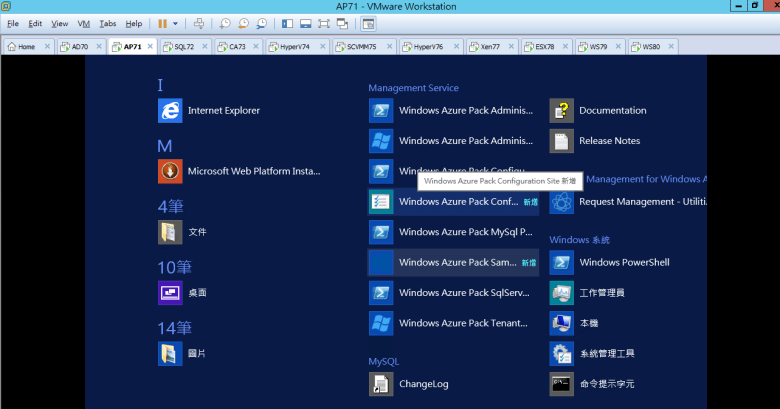Open the Tabs menu

[x=107, y=23]
